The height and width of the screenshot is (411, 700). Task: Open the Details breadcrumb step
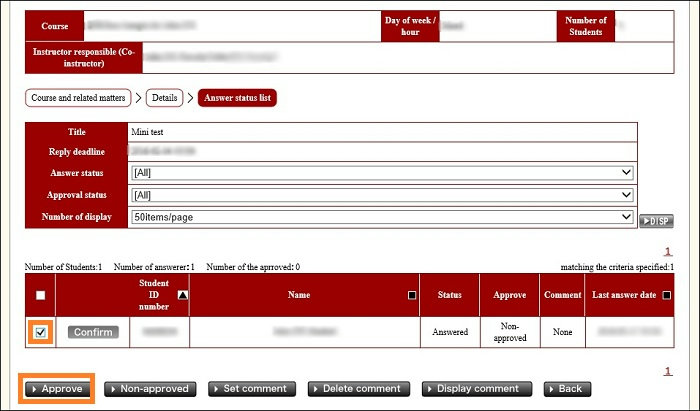coord(164,98)
